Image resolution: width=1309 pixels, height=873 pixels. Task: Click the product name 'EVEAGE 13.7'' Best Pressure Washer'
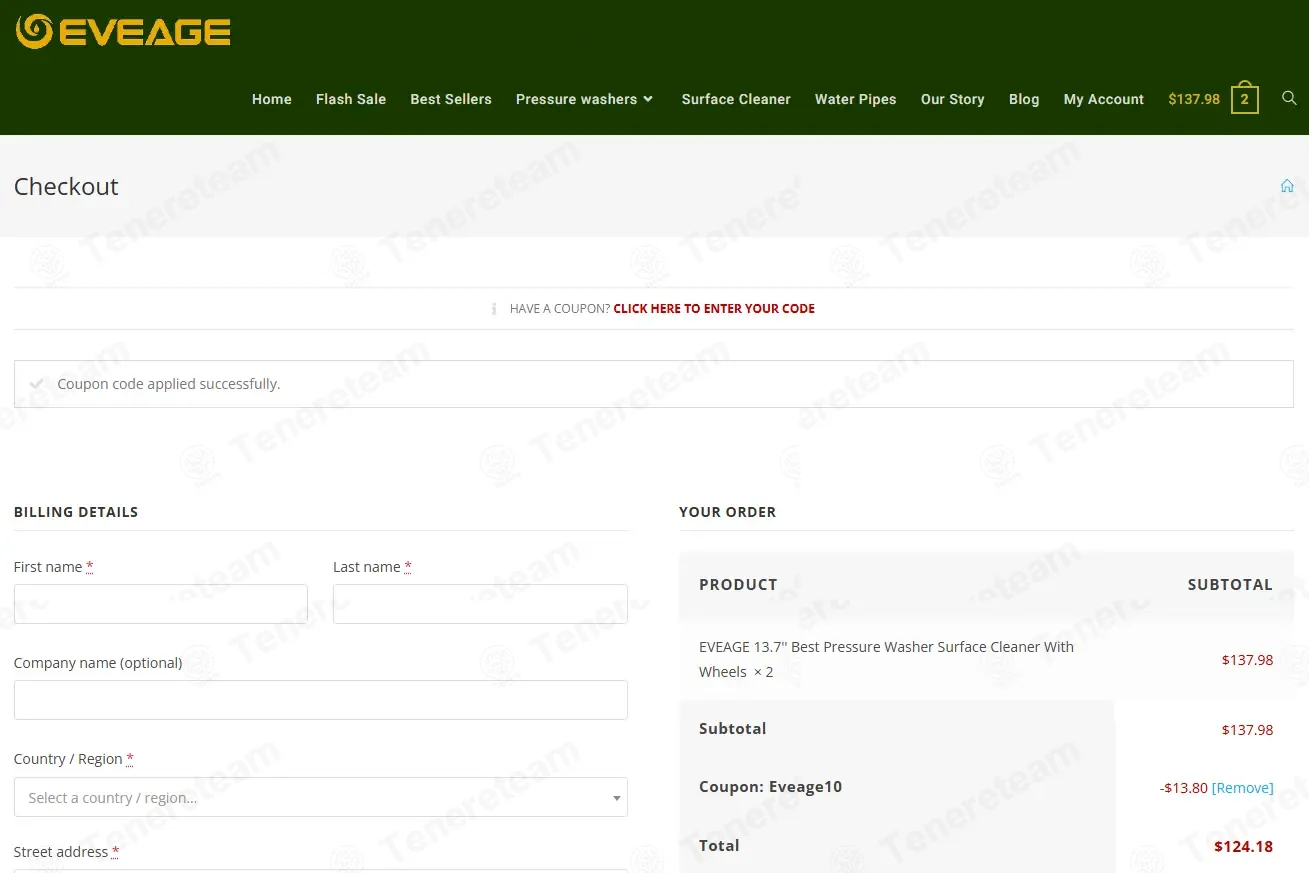click(886, 659)
